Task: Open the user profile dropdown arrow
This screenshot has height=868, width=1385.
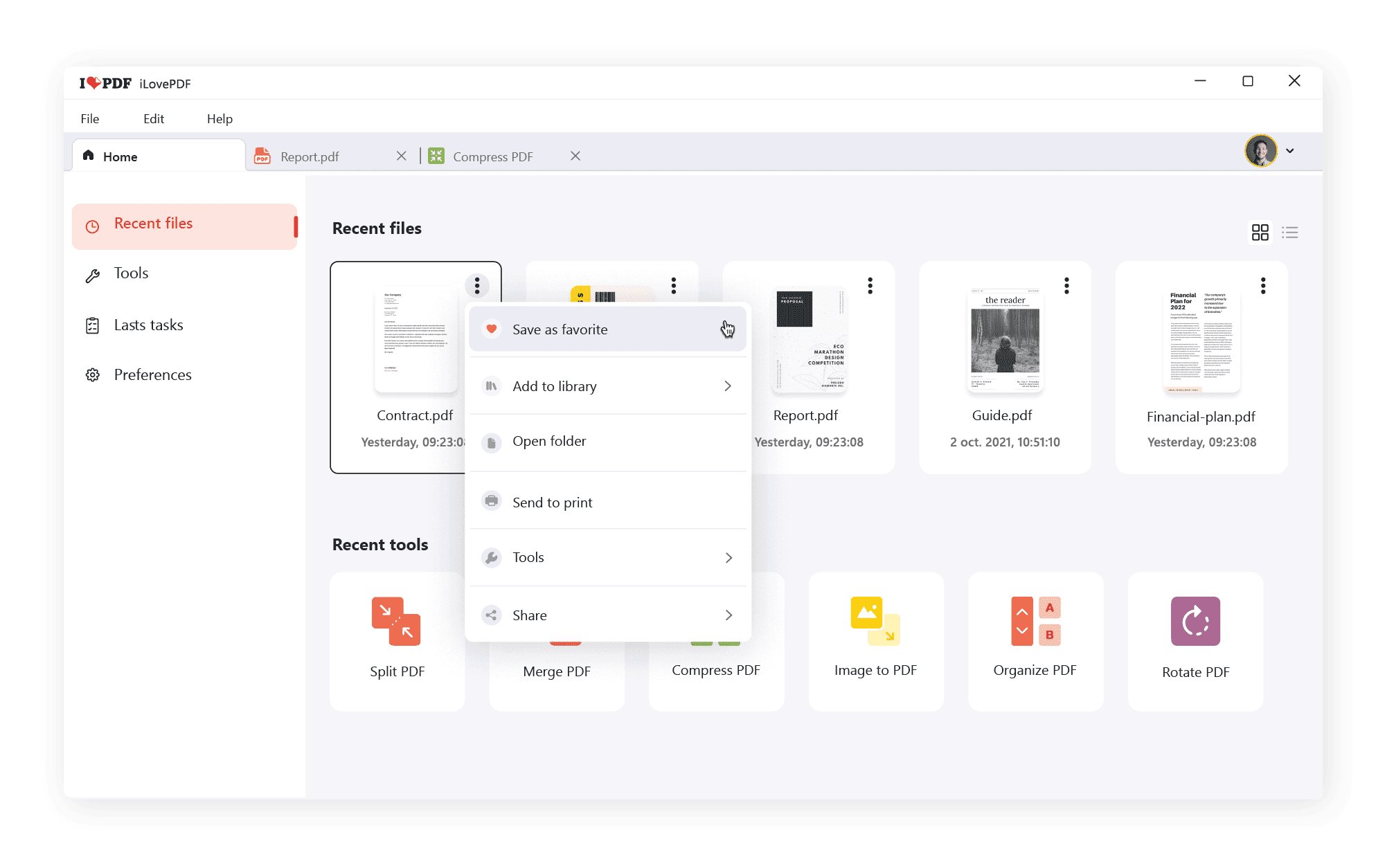Action: click(1290, 151)
